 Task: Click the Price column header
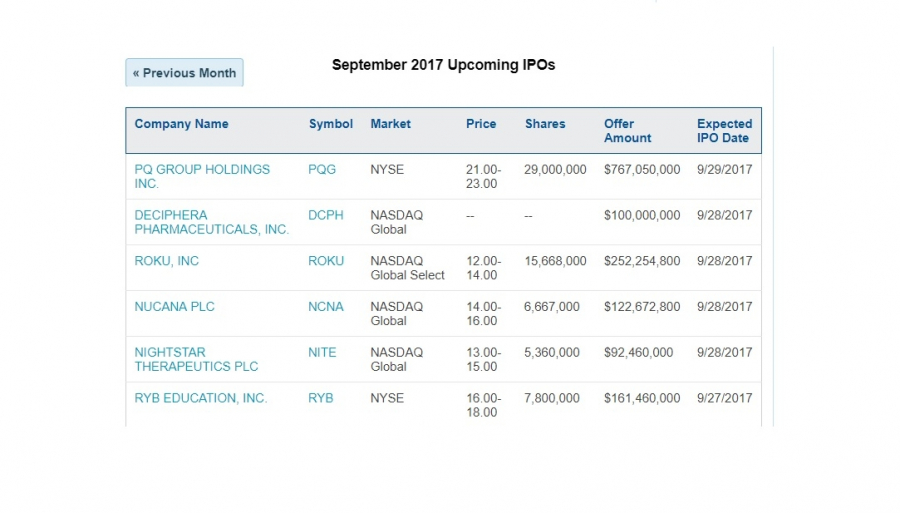click(481, 124)
